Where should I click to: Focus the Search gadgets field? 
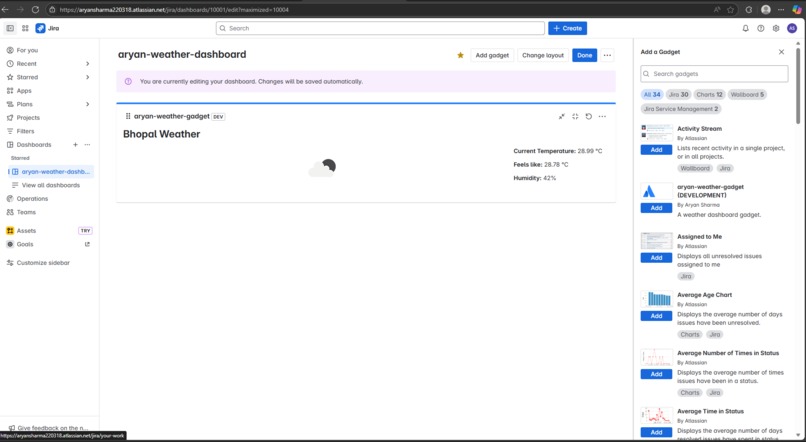click(x=714, y=73)
